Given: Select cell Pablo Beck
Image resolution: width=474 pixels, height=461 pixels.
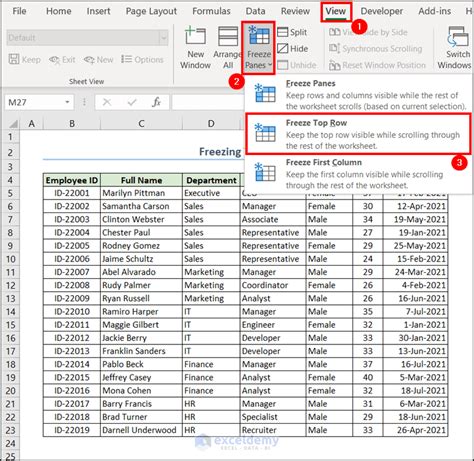Looking at the screenshot, I should point(141,364).
